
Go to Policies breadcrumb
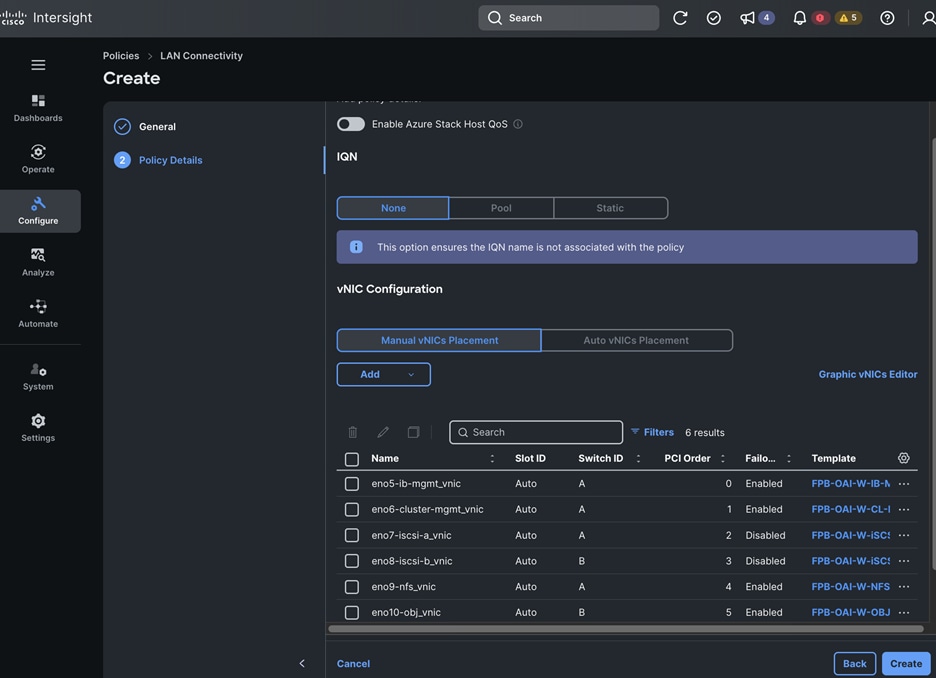coord(121,56)
